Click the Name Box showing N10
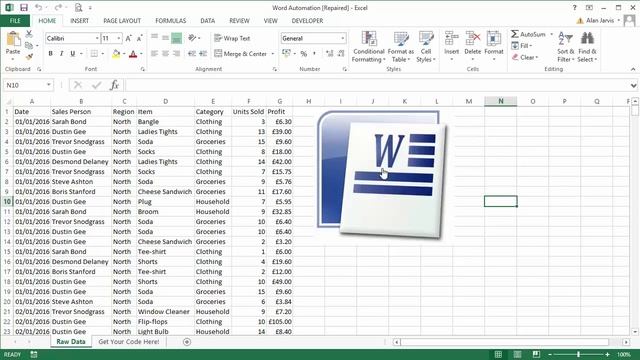The image size is (640, 360). [24, 85]
